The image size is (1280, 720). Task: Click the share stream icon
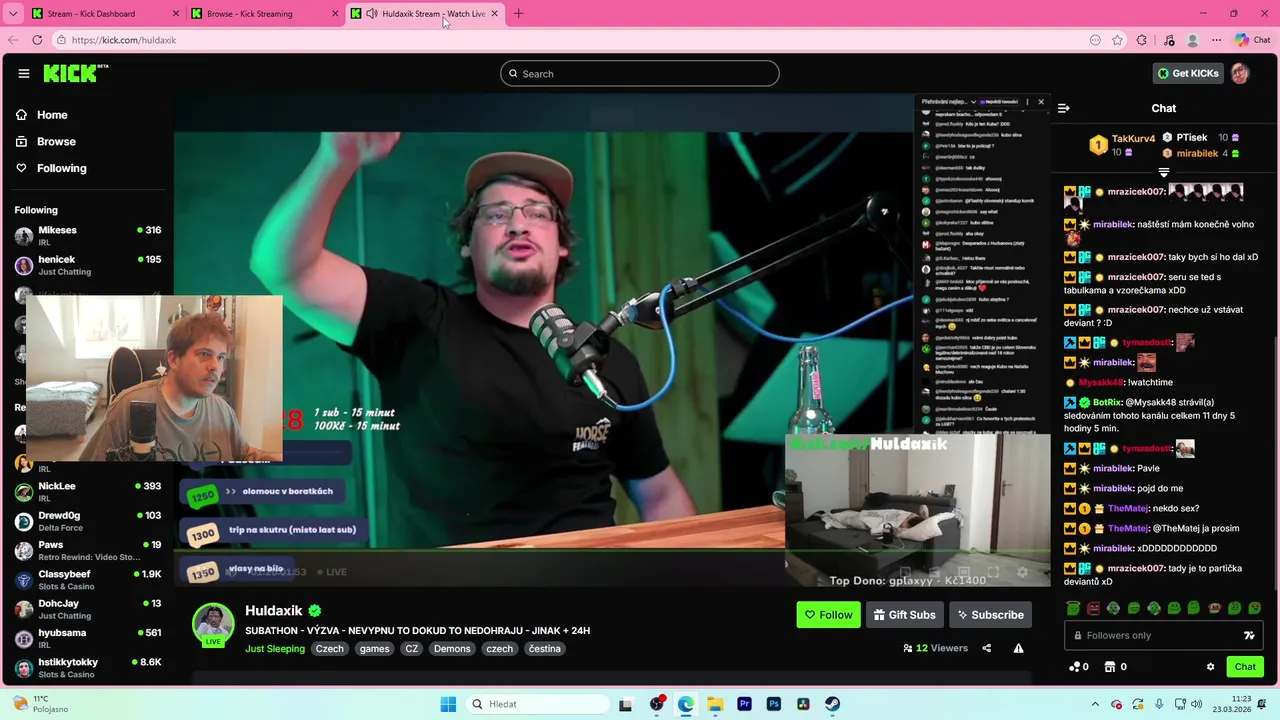click(986, 648)
